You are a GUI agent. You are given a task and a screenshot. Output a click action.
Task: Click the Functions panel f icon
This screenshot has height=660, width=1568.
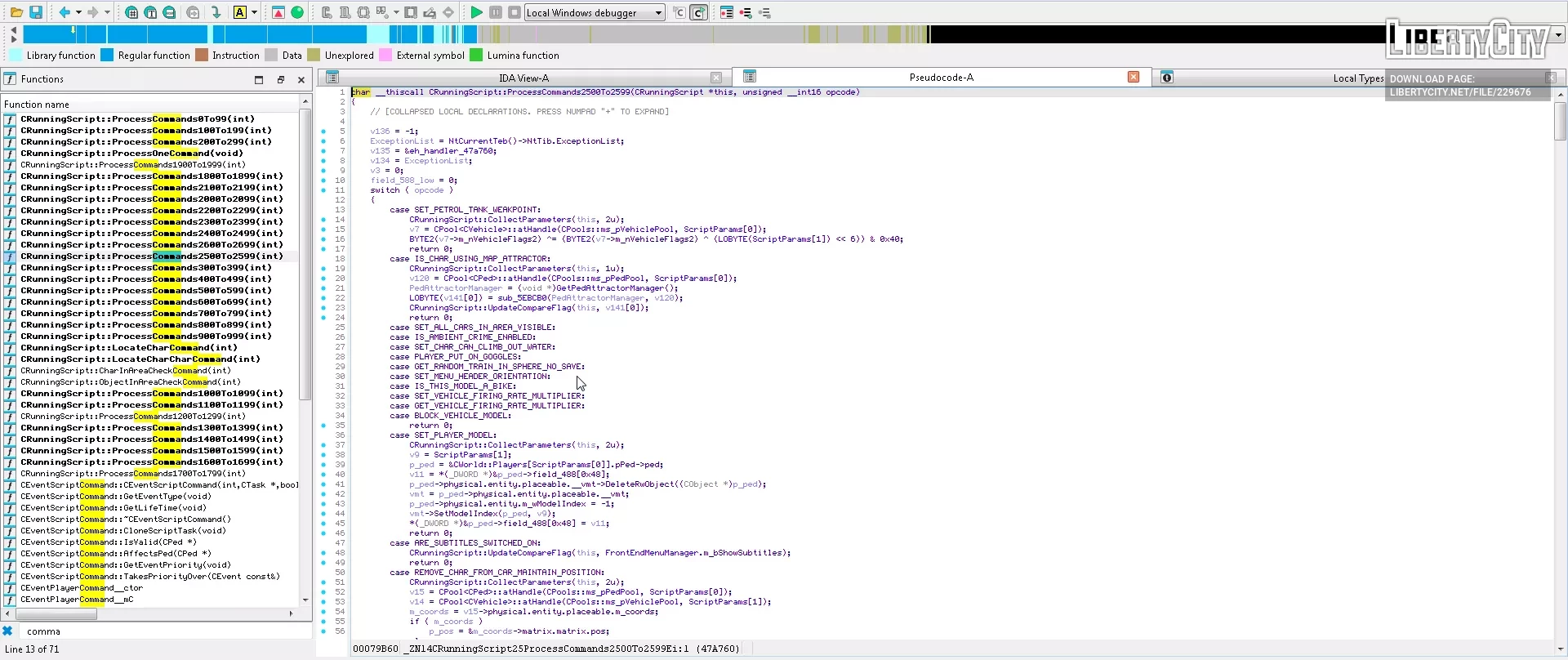click(11, 79)
